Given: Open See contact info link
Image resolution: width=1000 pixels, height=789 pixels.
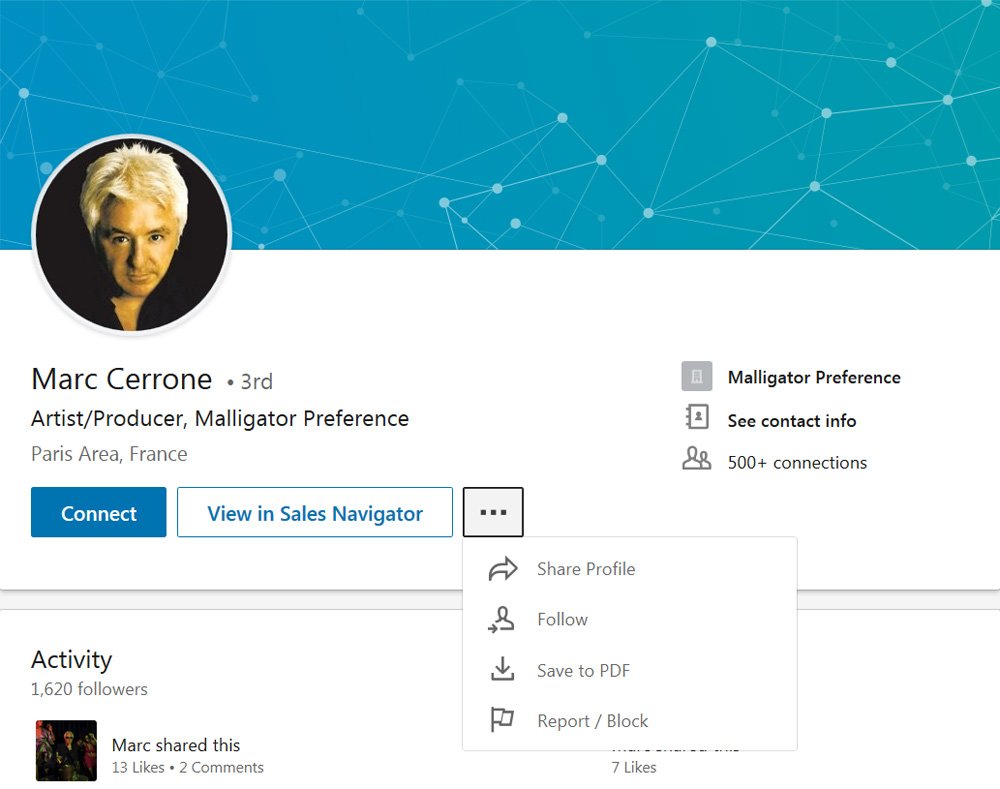Looking at the screenshot, I should (791, 421).
